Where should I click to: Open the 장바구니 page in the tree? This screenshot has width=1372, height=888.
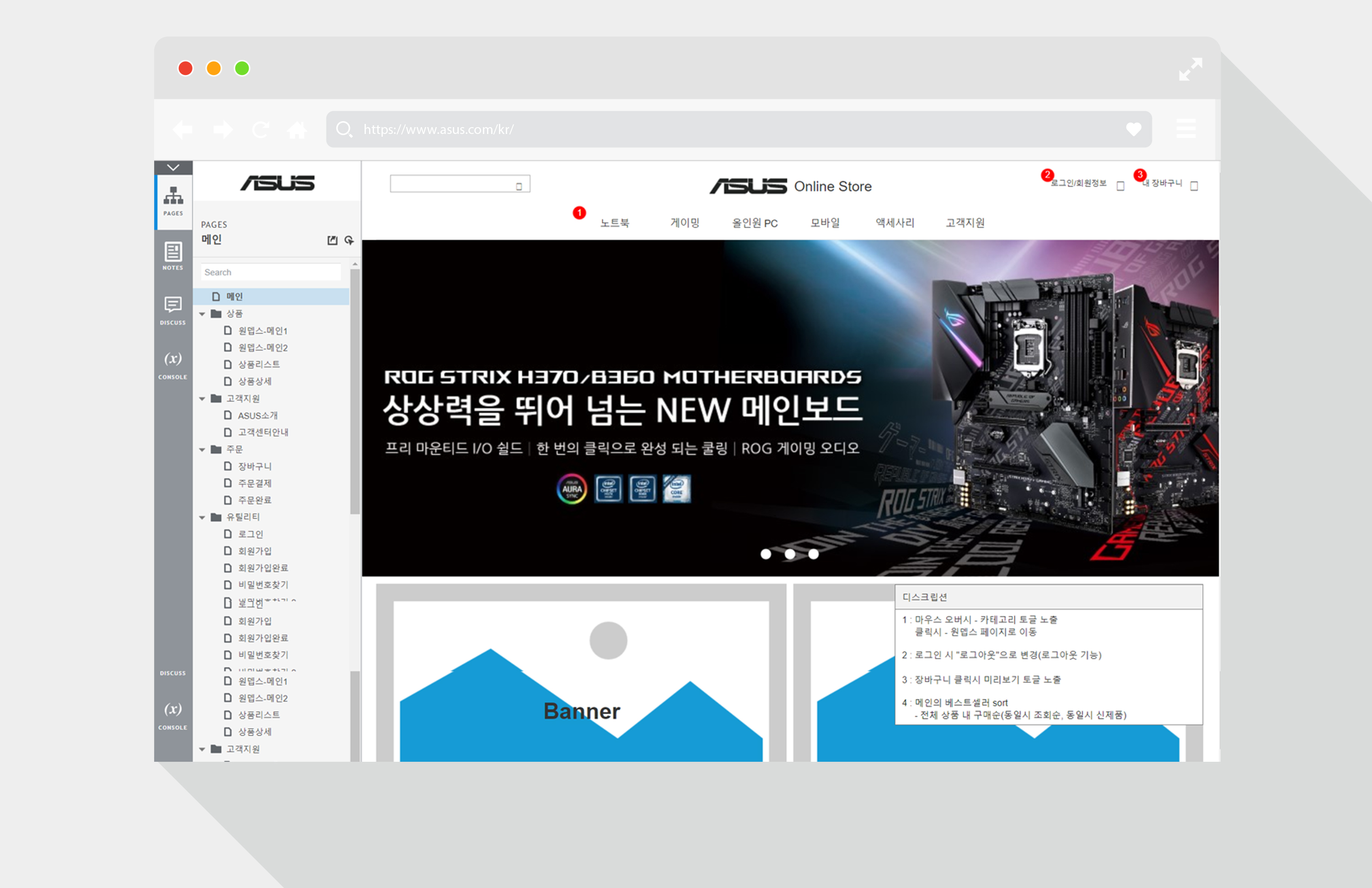click(254, 466)
